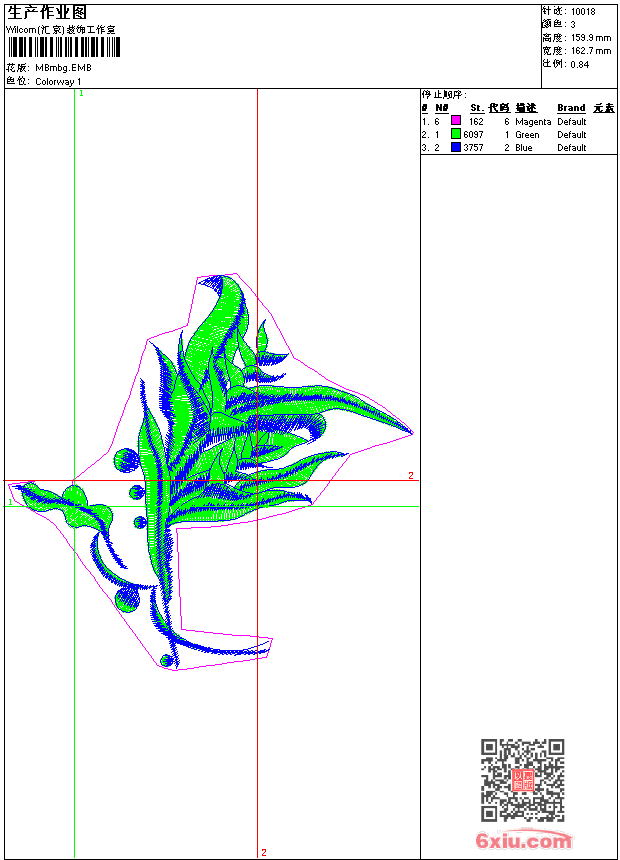This screenshot has width=620, height=860.
Task: Click the 6xiu.com watermark logo
Action: point(523,840)
